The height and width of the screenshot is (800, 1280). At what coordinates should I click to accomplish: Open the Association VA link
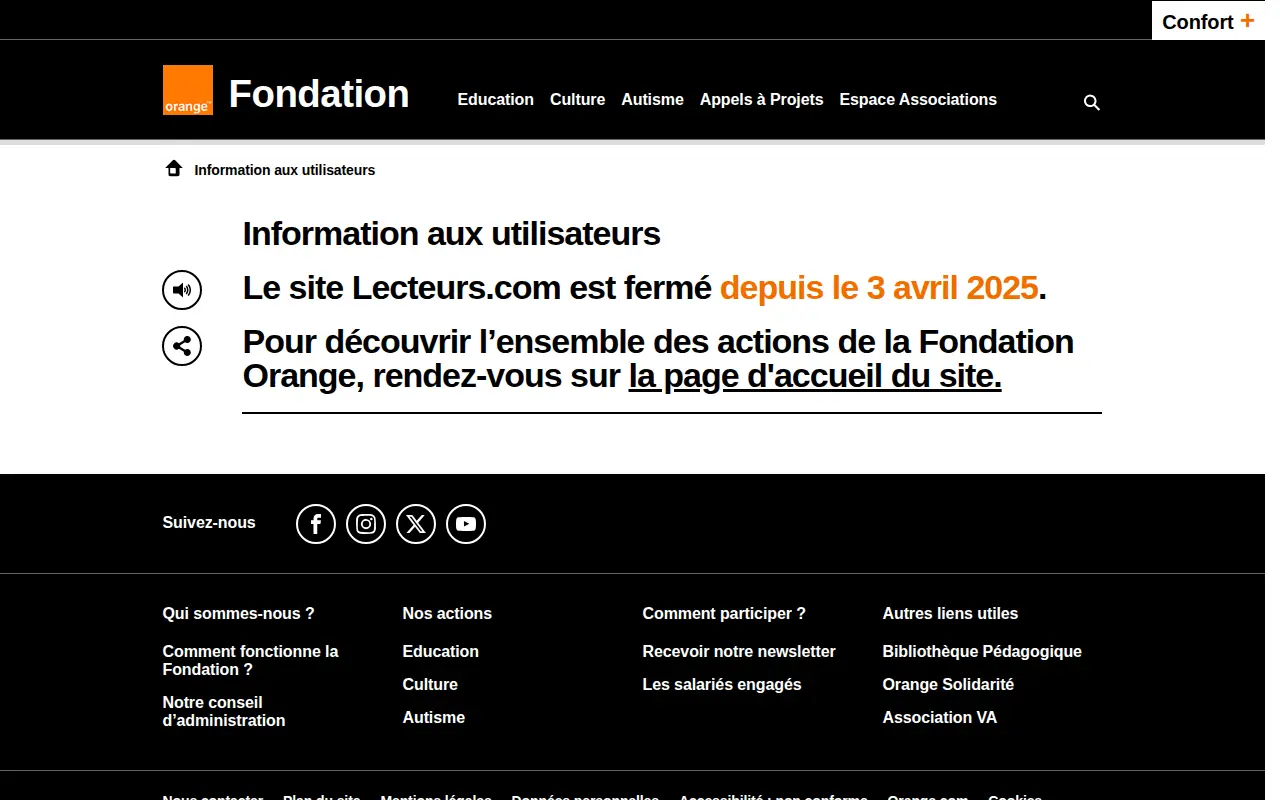940,717
